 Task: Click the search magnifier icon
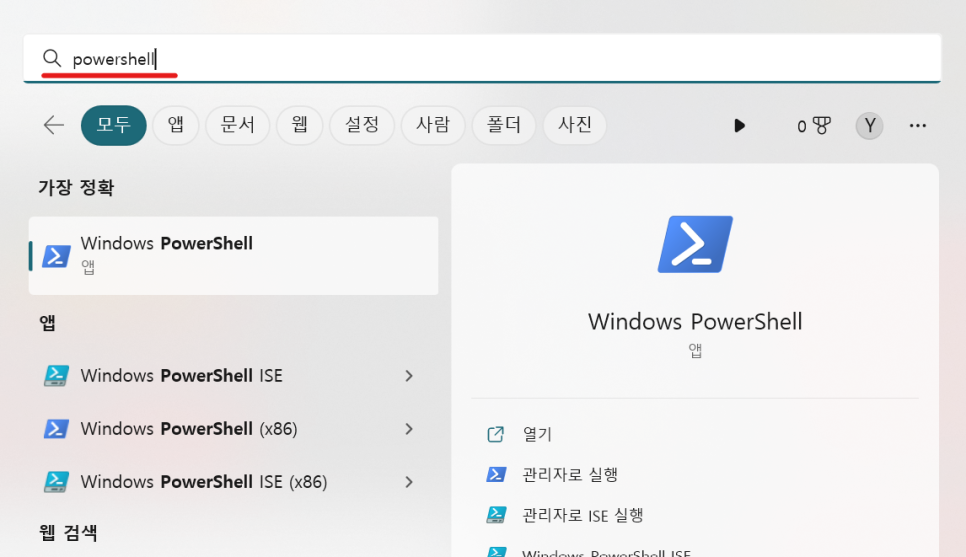[52, 59]
